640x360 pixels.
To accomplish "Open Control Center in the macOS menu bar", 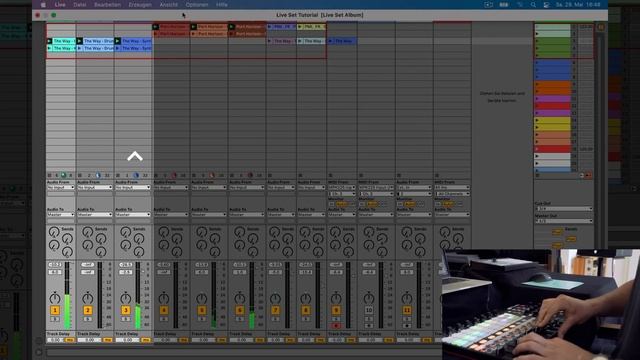I will pos(547,5).
